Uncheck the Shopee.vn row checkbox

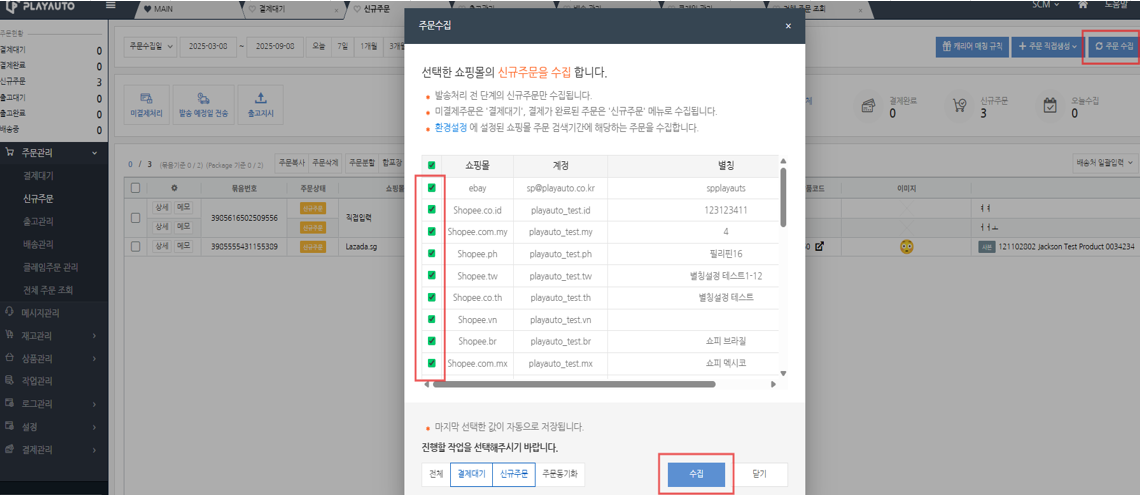pos(431,319)
